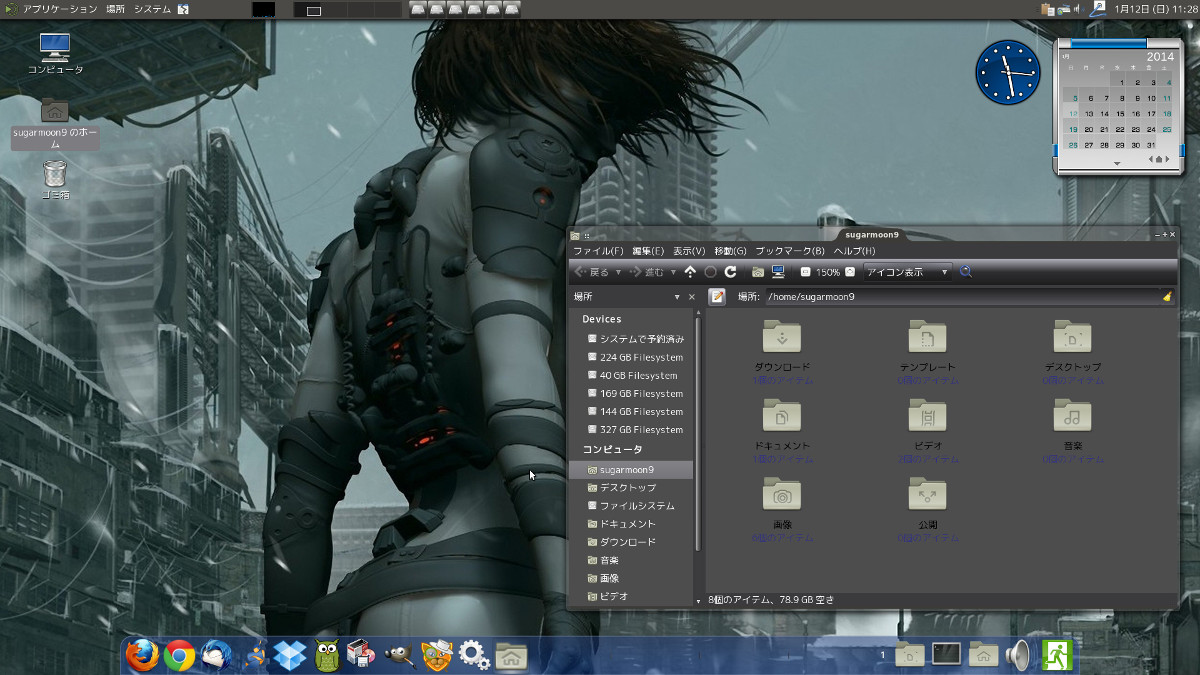
Task: Open アプリケーション menu in top panel
Action: tap(59, 9)
